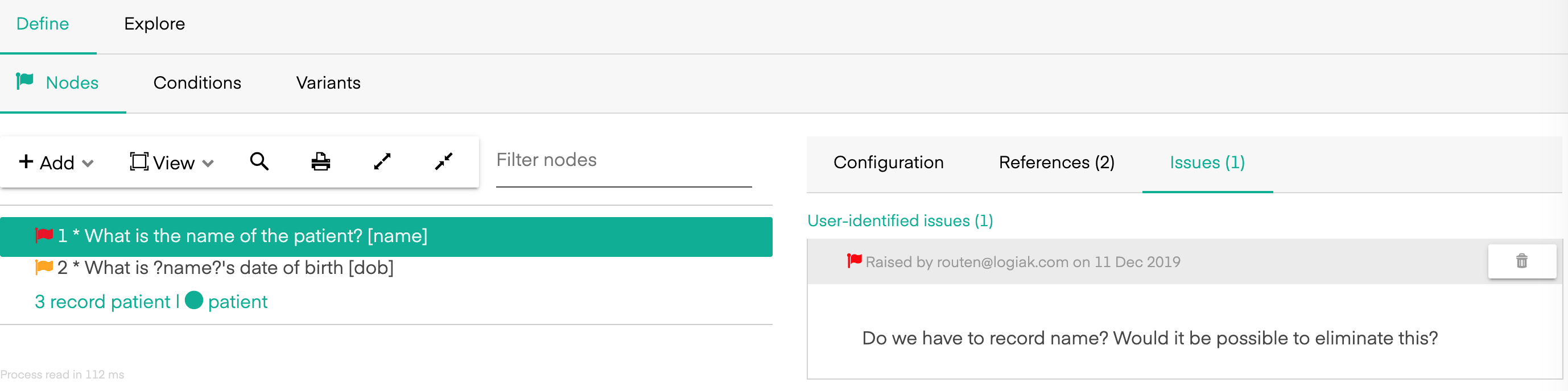Switch to the Explore tab

pyautogui.click(x=155, y=24)
